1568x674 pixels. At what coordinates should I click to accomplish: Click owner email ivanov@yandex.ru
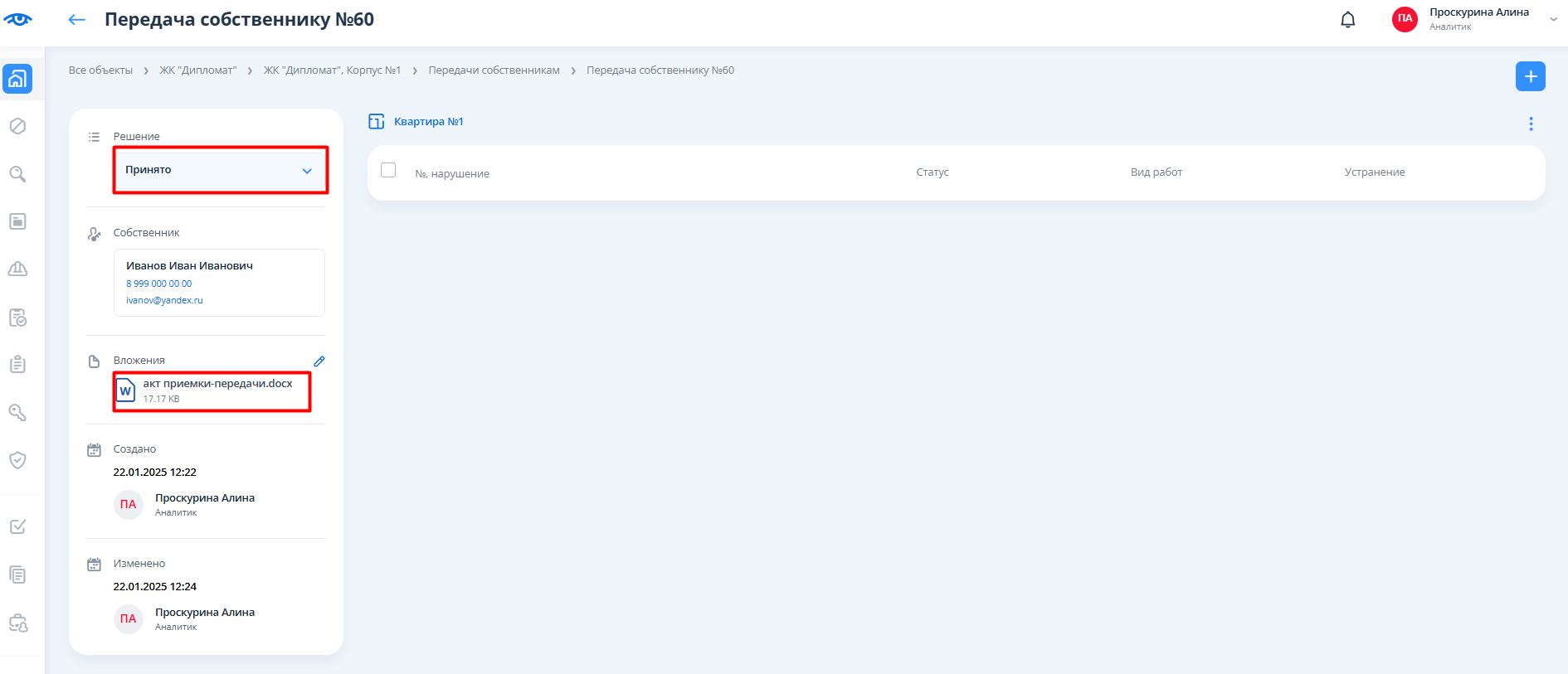(164, 300)
